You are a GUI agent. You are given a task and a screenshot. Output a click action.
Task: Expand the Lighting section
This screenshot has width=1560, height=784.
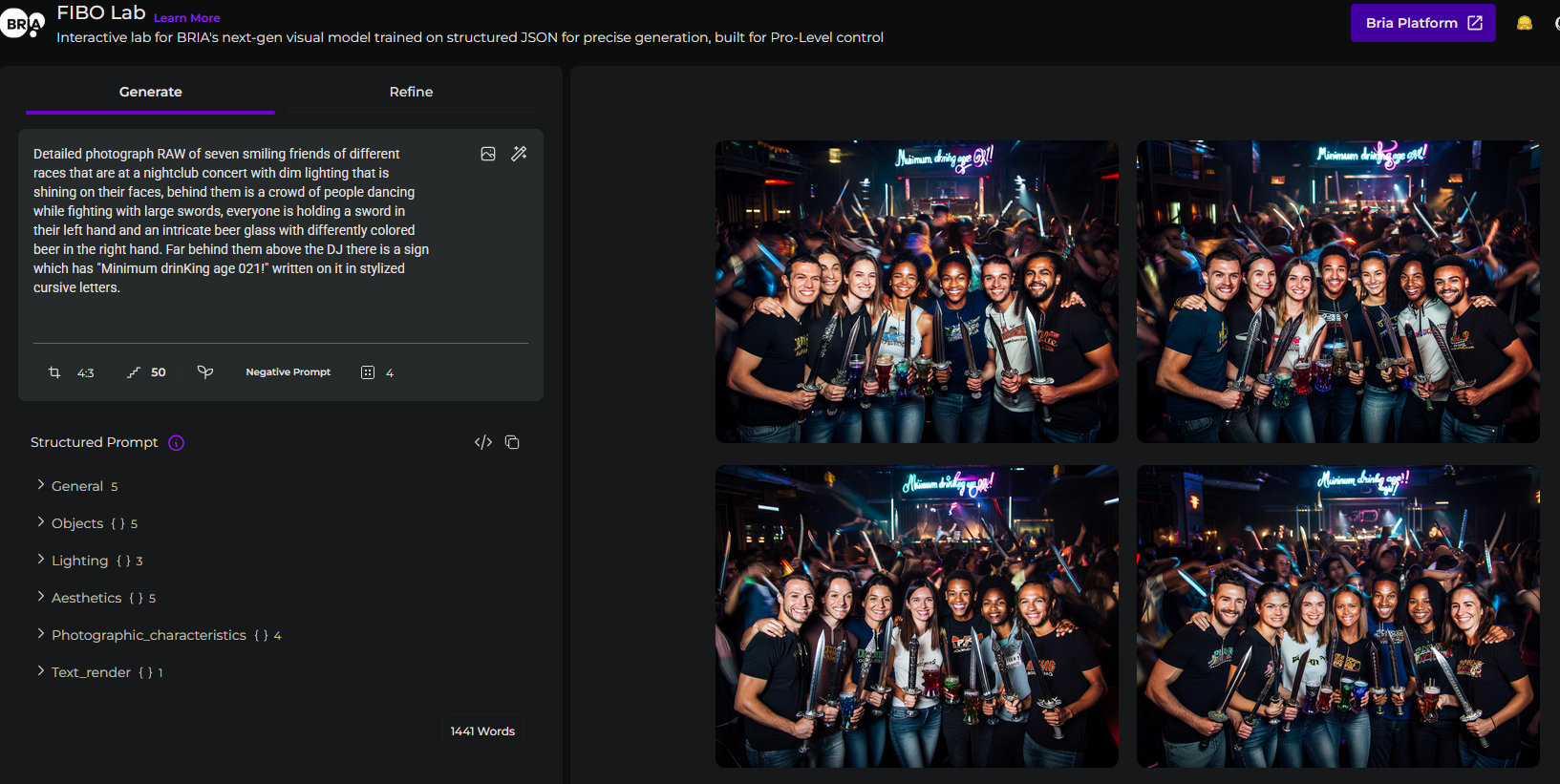coord(89,561)
